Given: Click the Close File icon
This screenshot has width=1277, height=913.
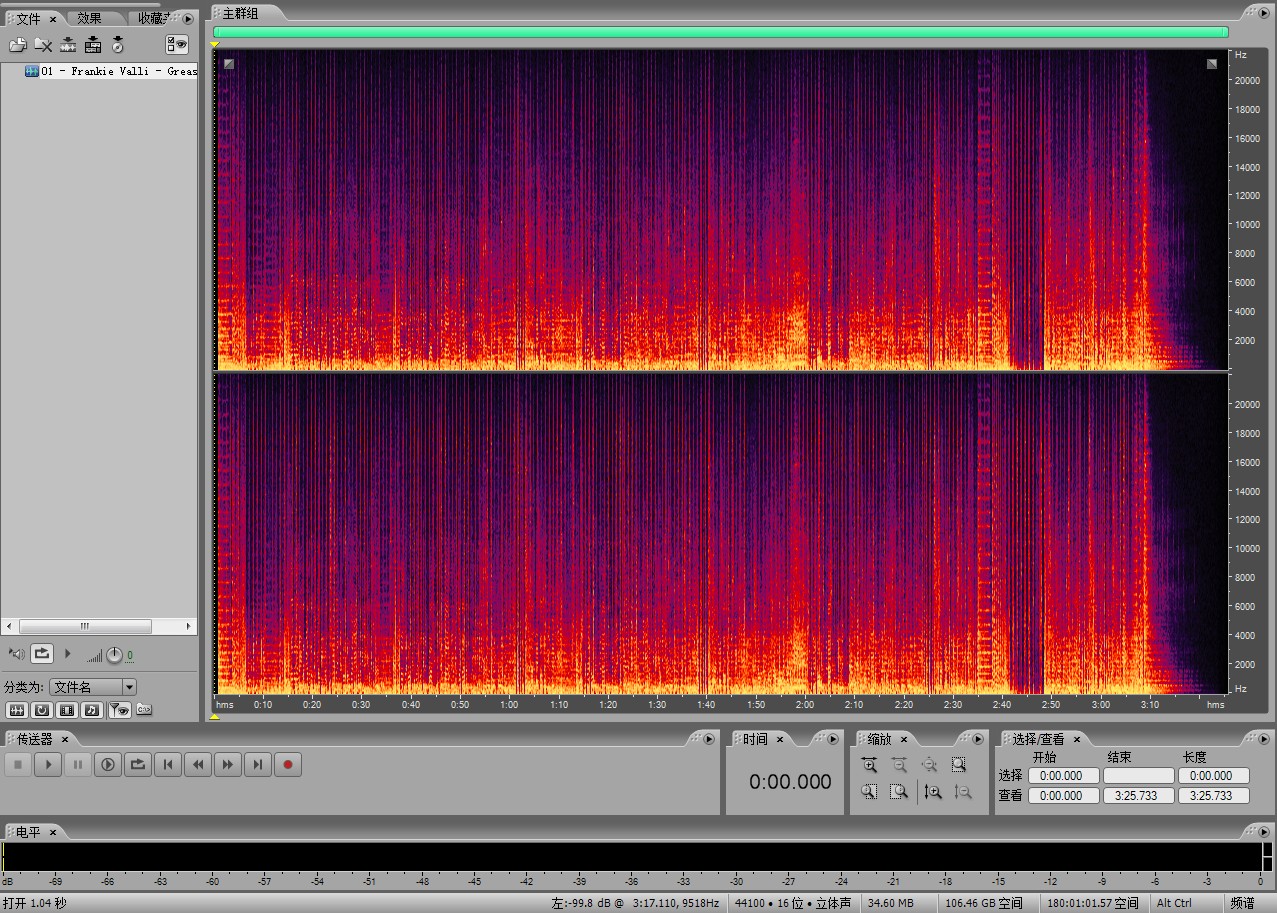Looking at the screenshot, I should [43, 45].
